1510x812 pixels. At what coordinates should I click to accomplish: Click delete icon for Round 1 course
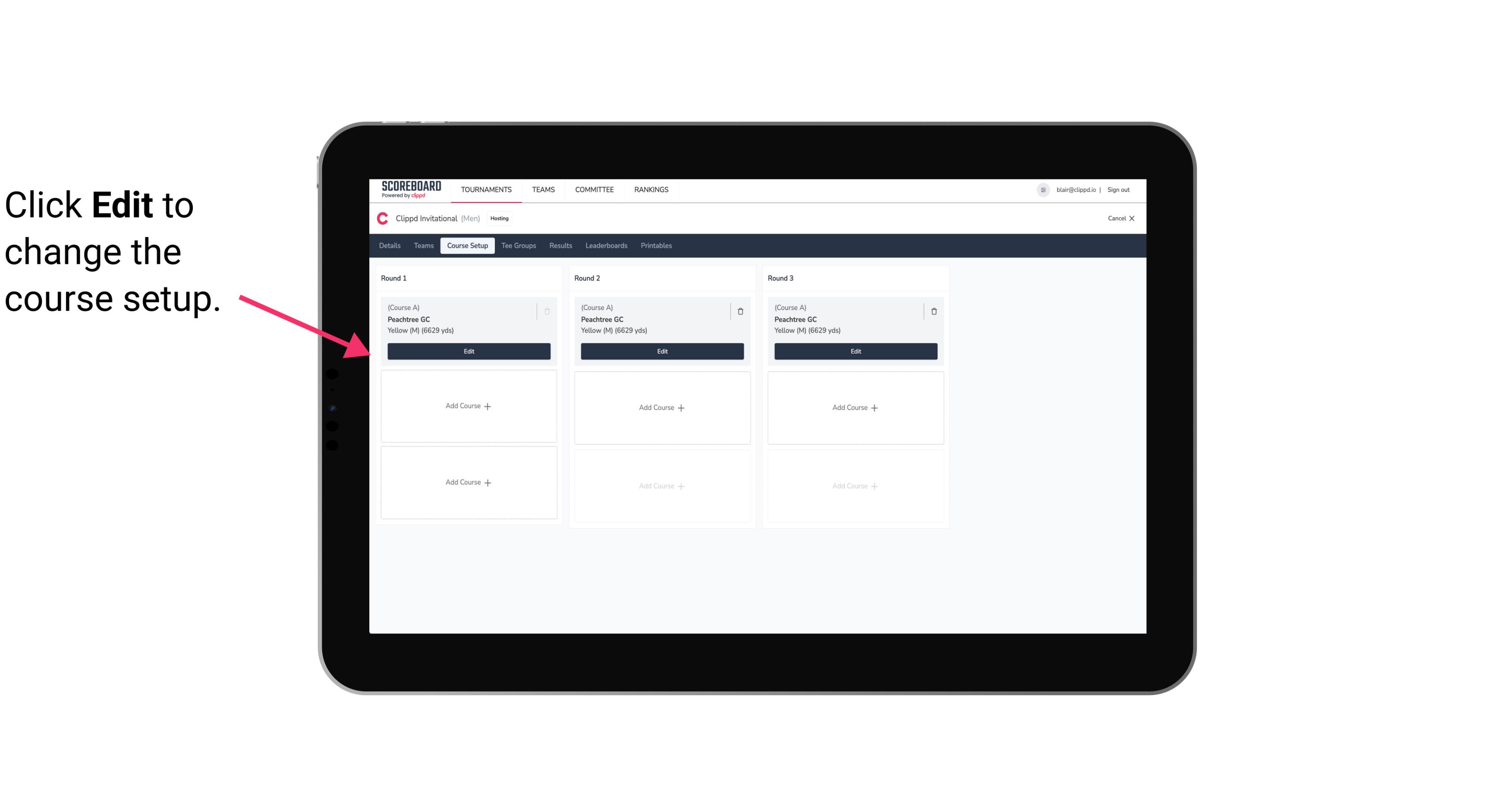click(x=546, y=311)
